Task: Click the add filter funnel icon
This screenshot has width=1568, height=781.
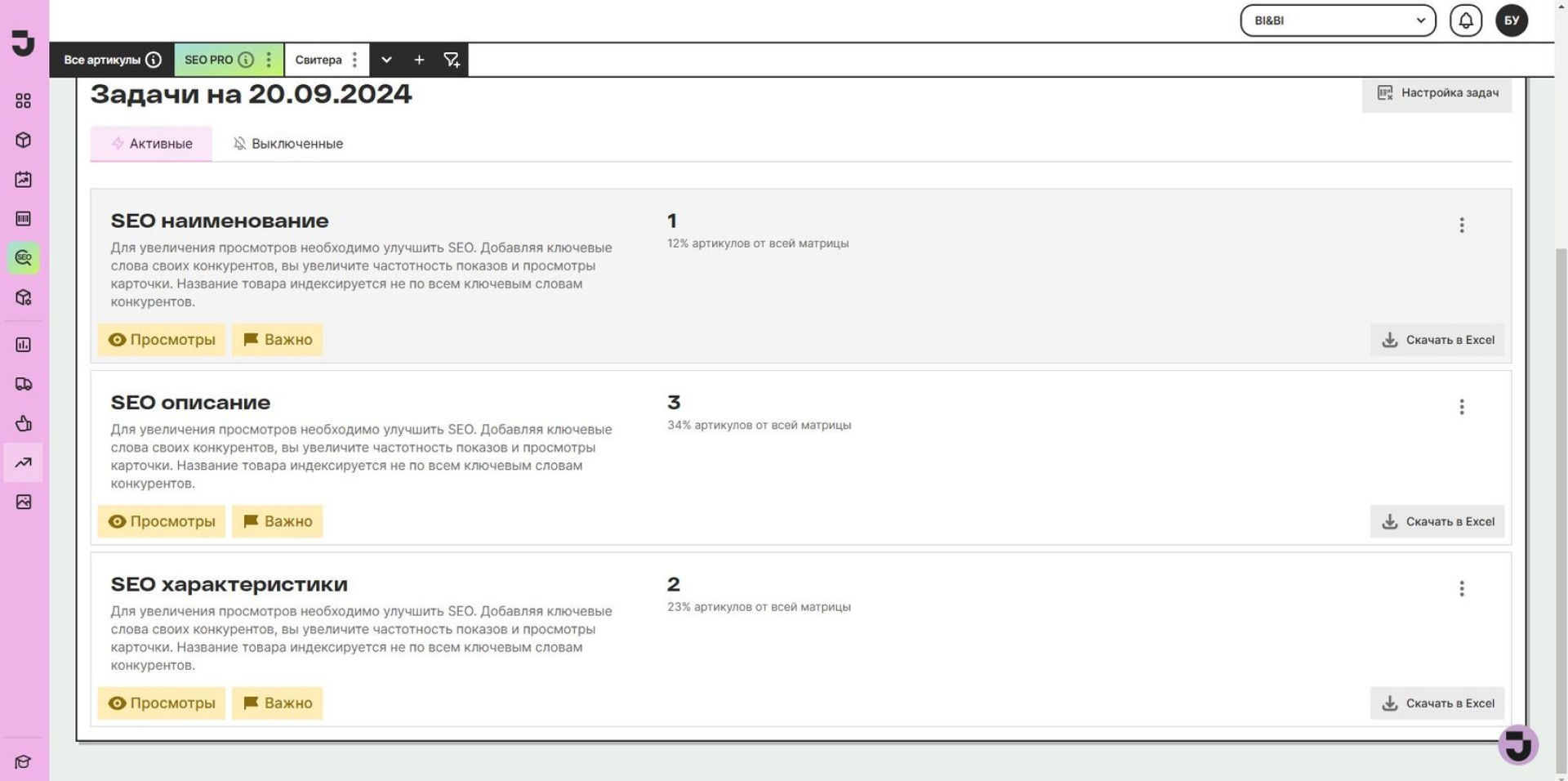Action: pyautogui.click(x=452, y=60)
